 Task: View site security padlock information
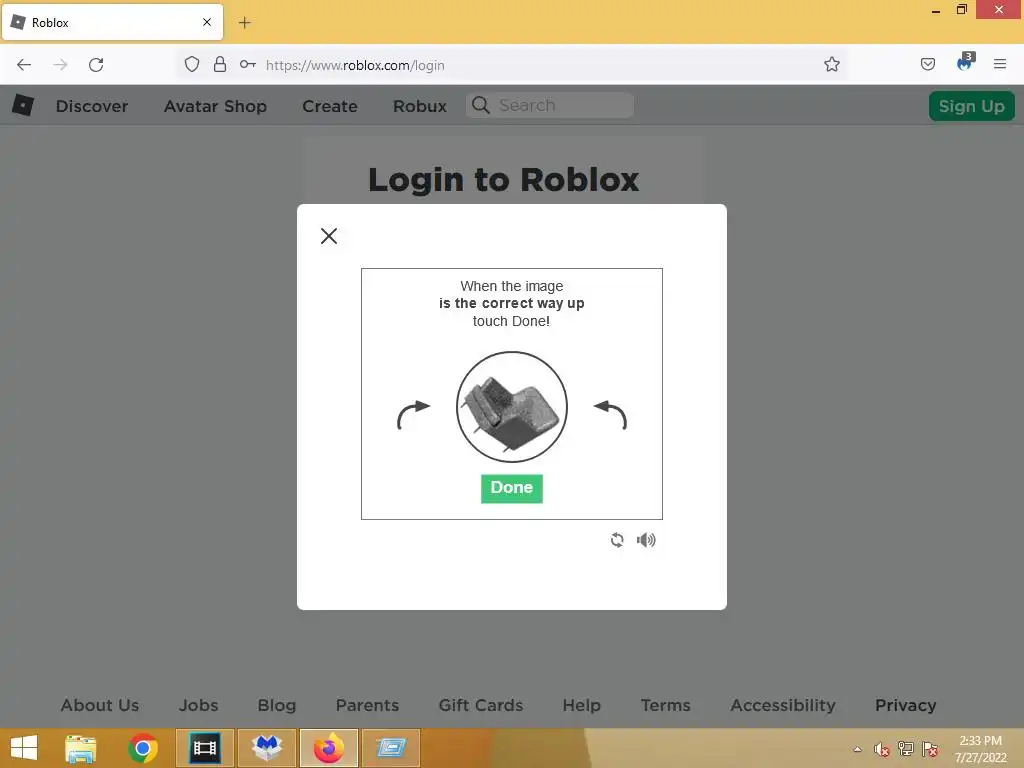220,64
